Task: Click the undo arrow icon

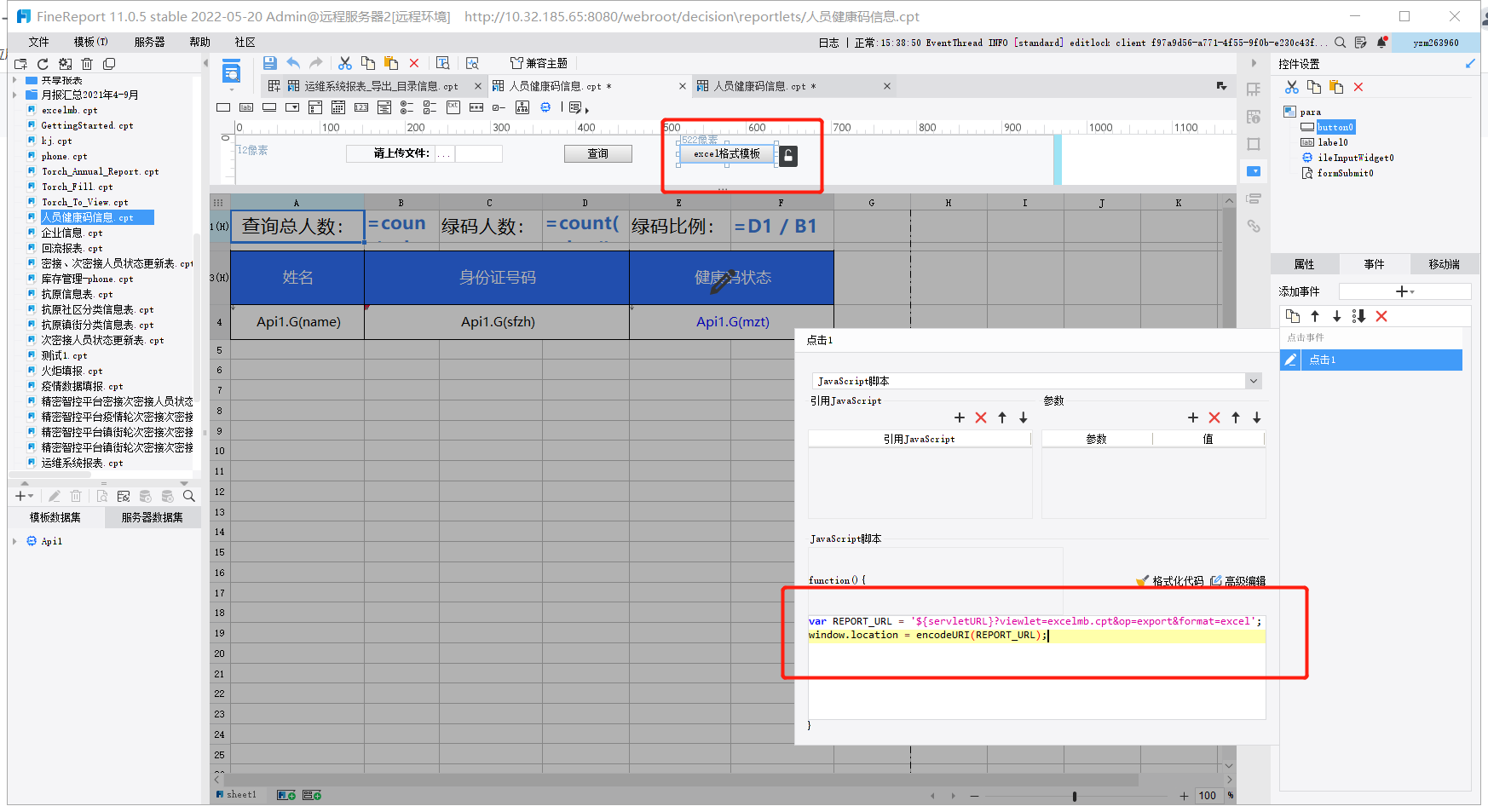Action: [x=293, y=63]
